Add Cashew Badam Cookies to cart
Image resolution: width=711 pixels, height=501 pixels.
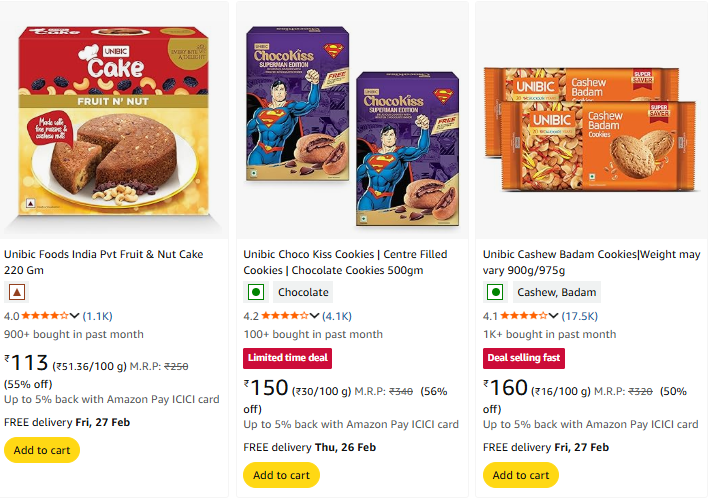click(521, 475)
